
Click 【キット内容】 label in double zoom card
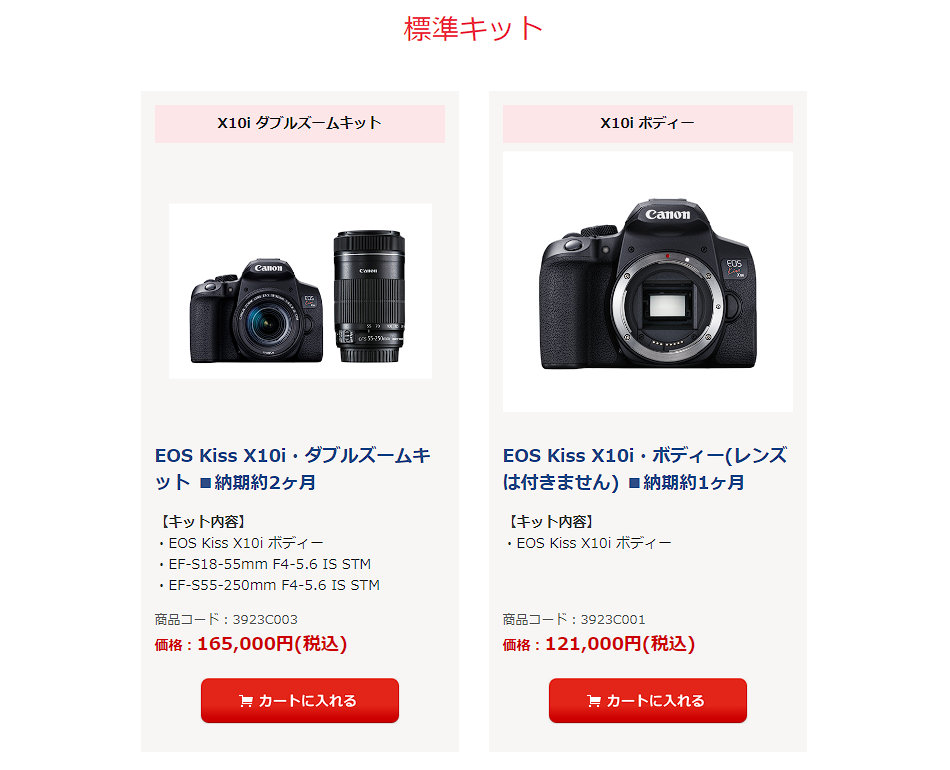202,521
